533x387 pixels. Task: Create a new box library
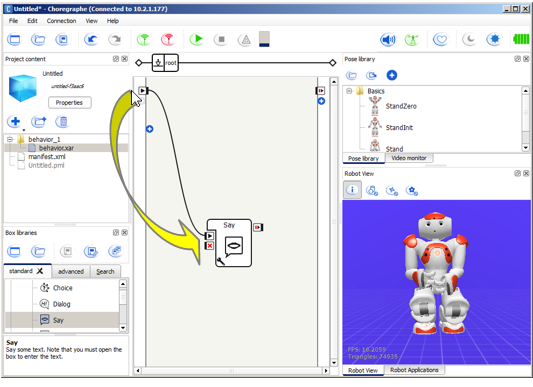pos(14,252)
